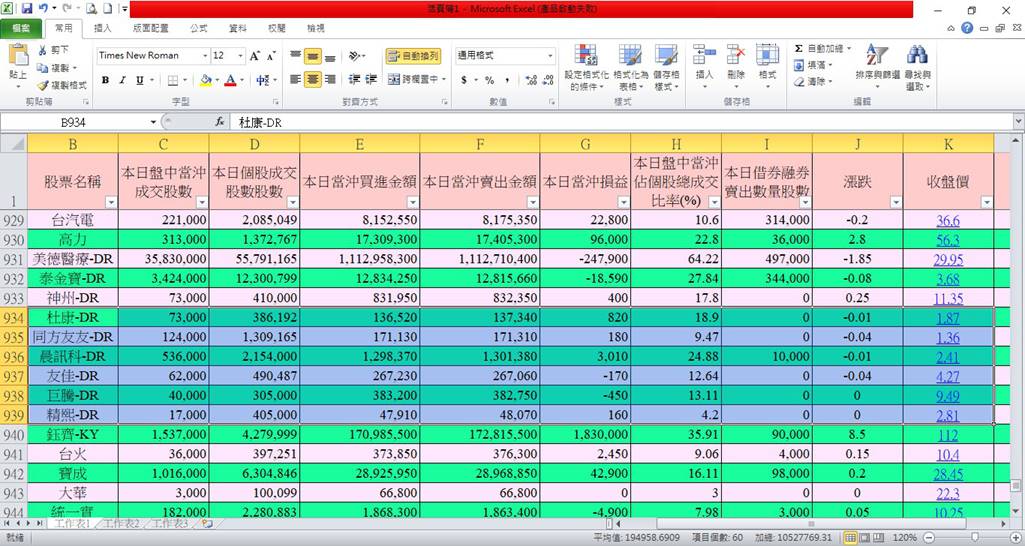This screenshot has height=546, width=1025.
Task: Open filter dropdown for 股票名稱 column
Action: pyautogui.click(x=110, y=202)
